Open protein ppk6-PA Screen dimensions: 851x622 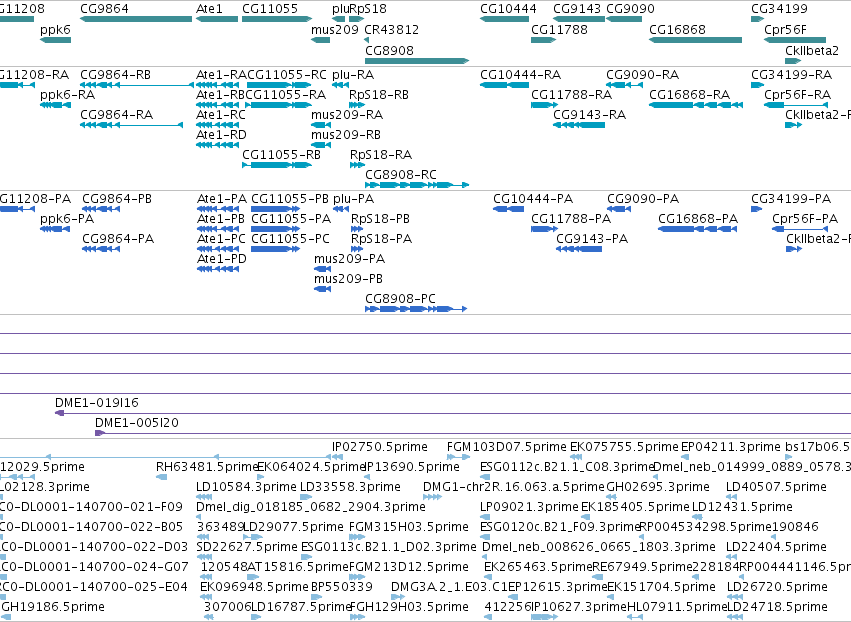[x=55, y=229]
